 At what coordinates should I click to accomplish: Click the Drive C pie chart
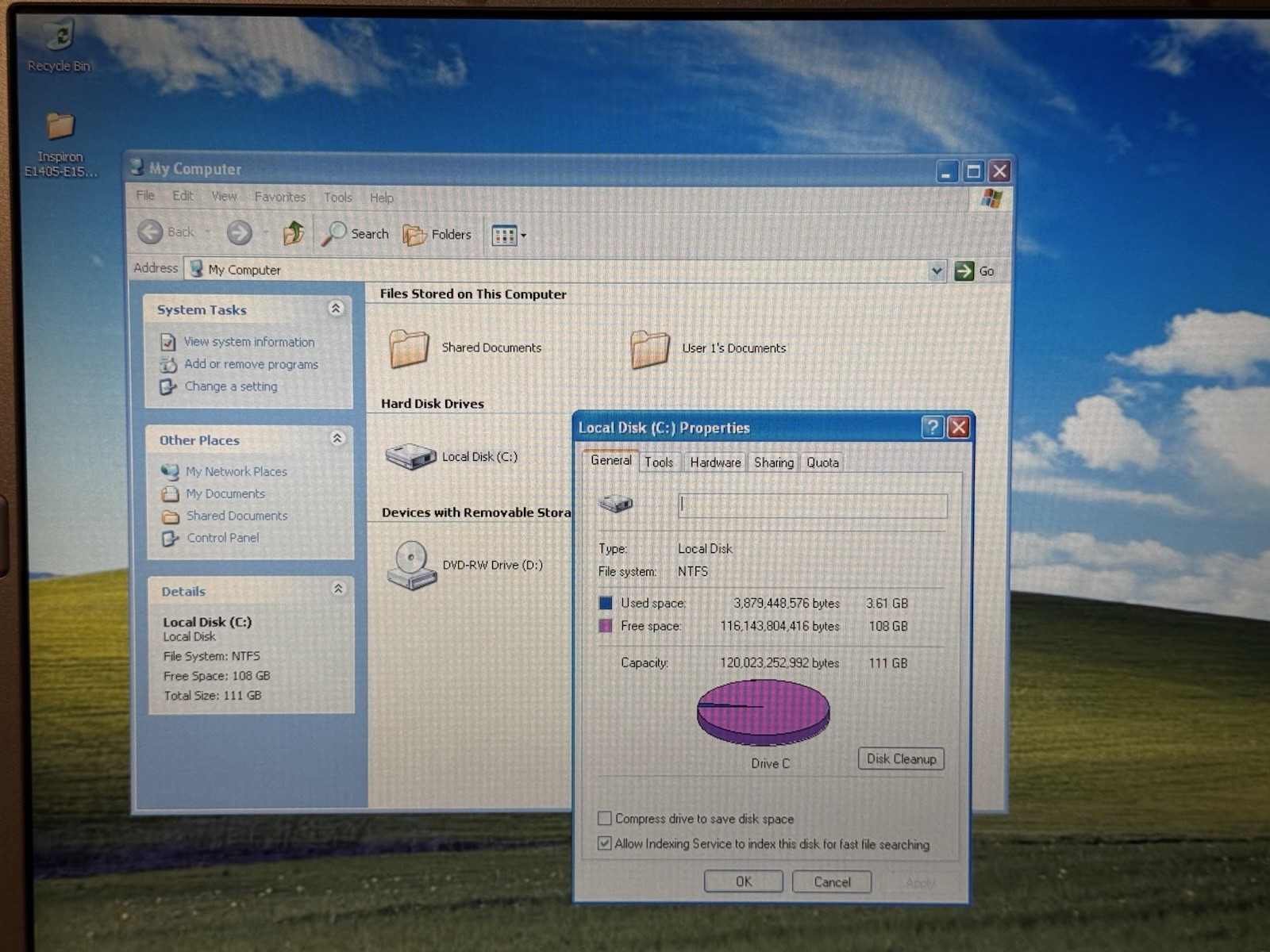[x=763, y=712]
